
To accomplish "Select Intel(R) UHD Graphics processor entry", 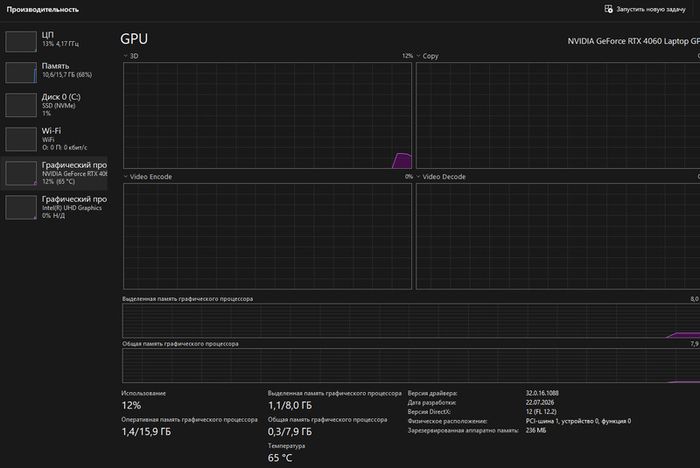I will tap(55, 207).
